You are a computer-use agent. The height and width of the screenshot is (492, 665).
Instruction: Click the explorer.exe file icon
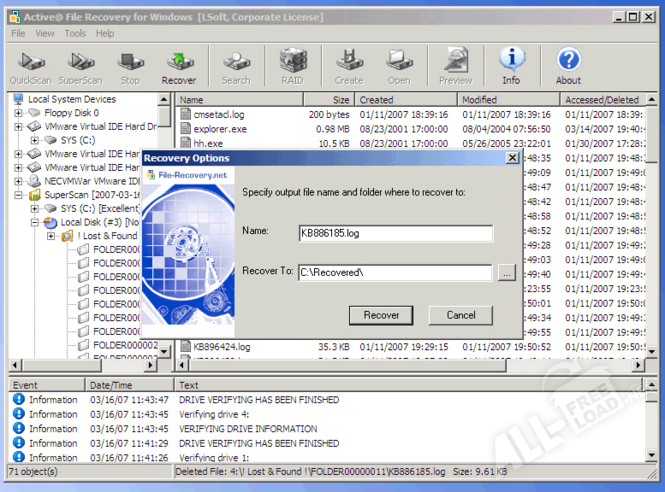click(x=185, y=129)
